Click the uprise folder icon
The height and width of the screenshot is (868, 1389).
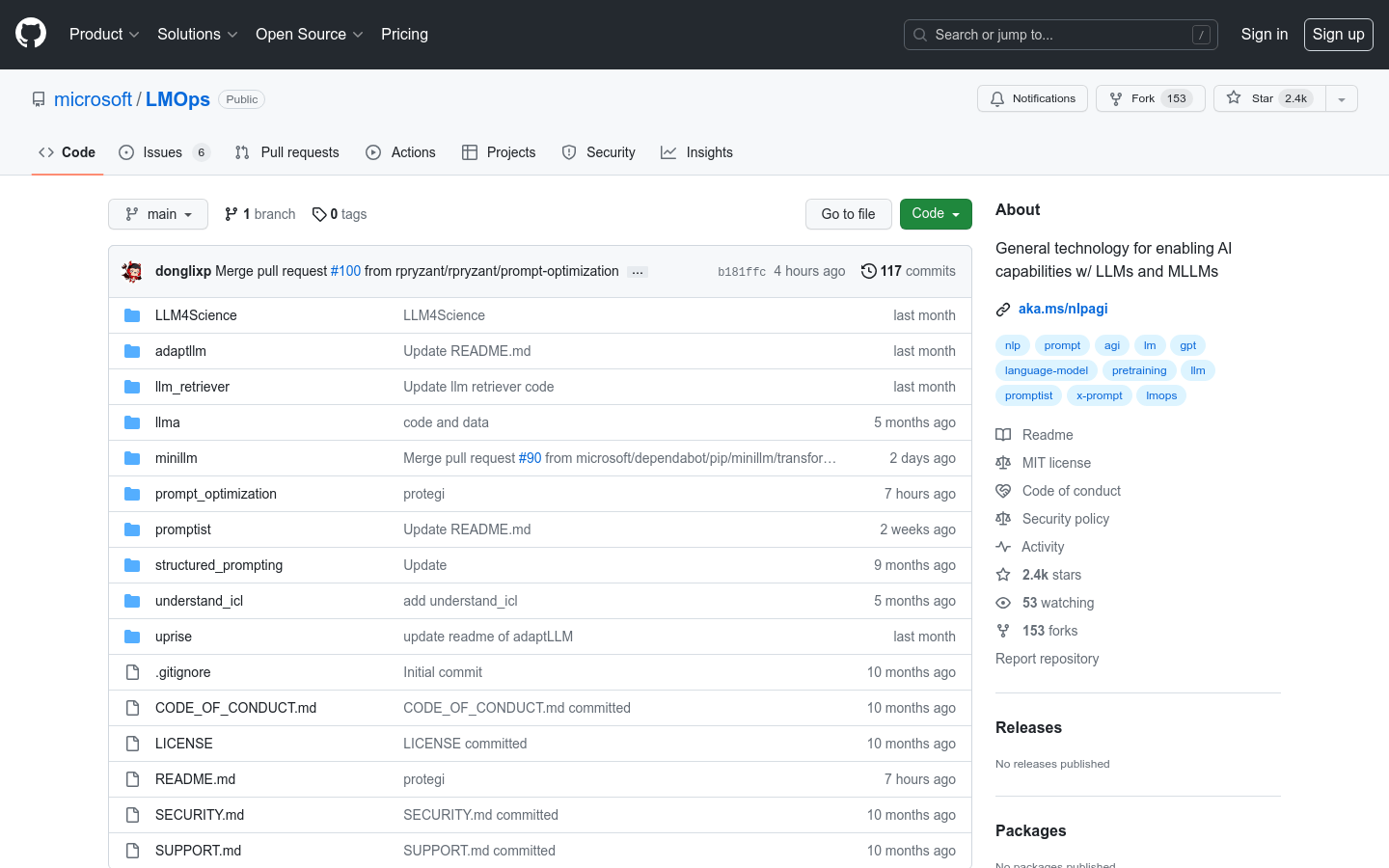click(x=132, y=637)
